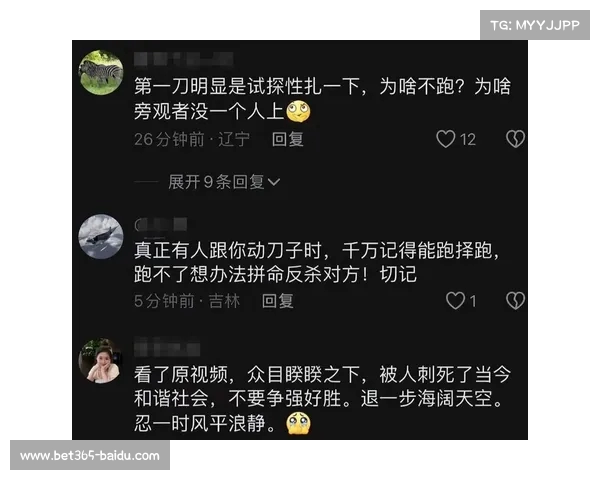Select the comment text 真正有人跟你动刀子时
The image size is (600, 480).
pos(228,251)
